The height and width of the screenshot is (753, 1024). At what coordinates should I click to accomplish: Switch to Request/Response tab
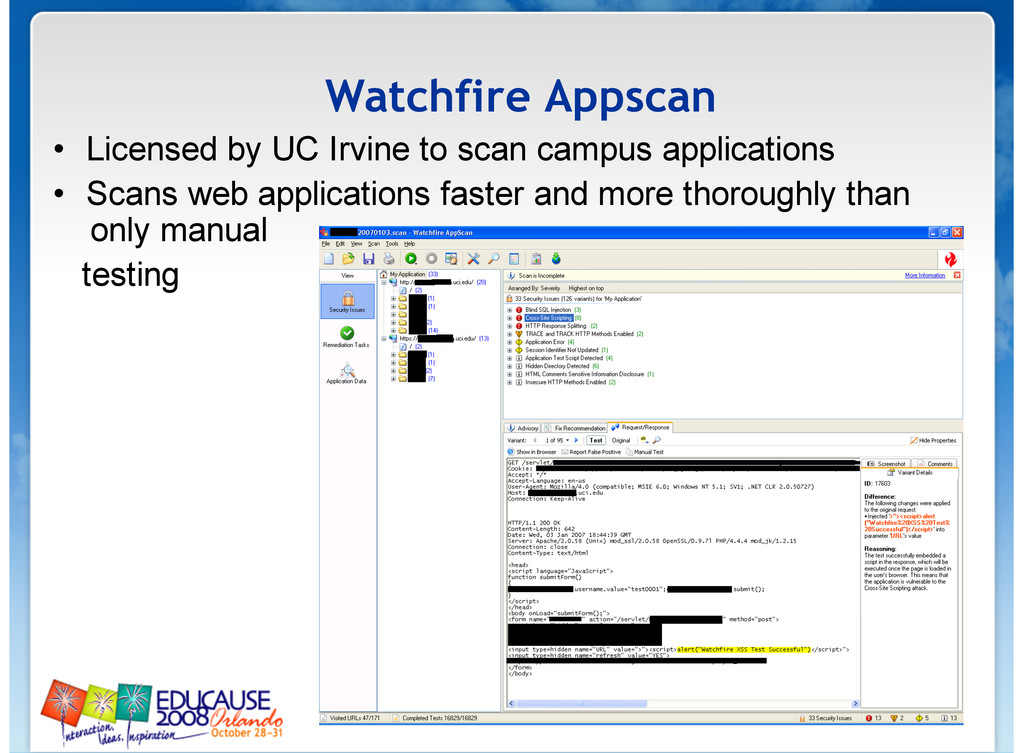[x=640, y=428]
